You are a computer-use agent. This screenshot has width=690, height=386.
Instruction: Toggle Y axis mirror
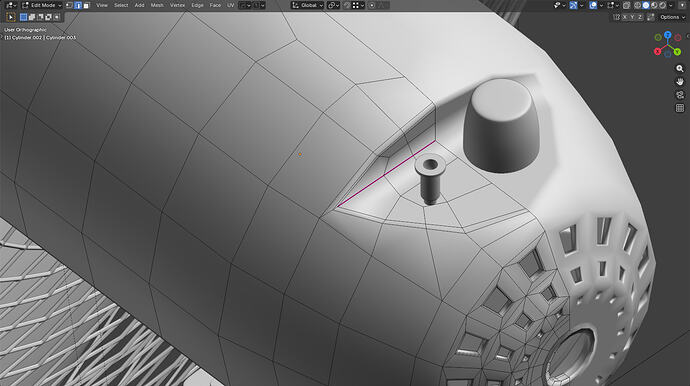[632, 17]
